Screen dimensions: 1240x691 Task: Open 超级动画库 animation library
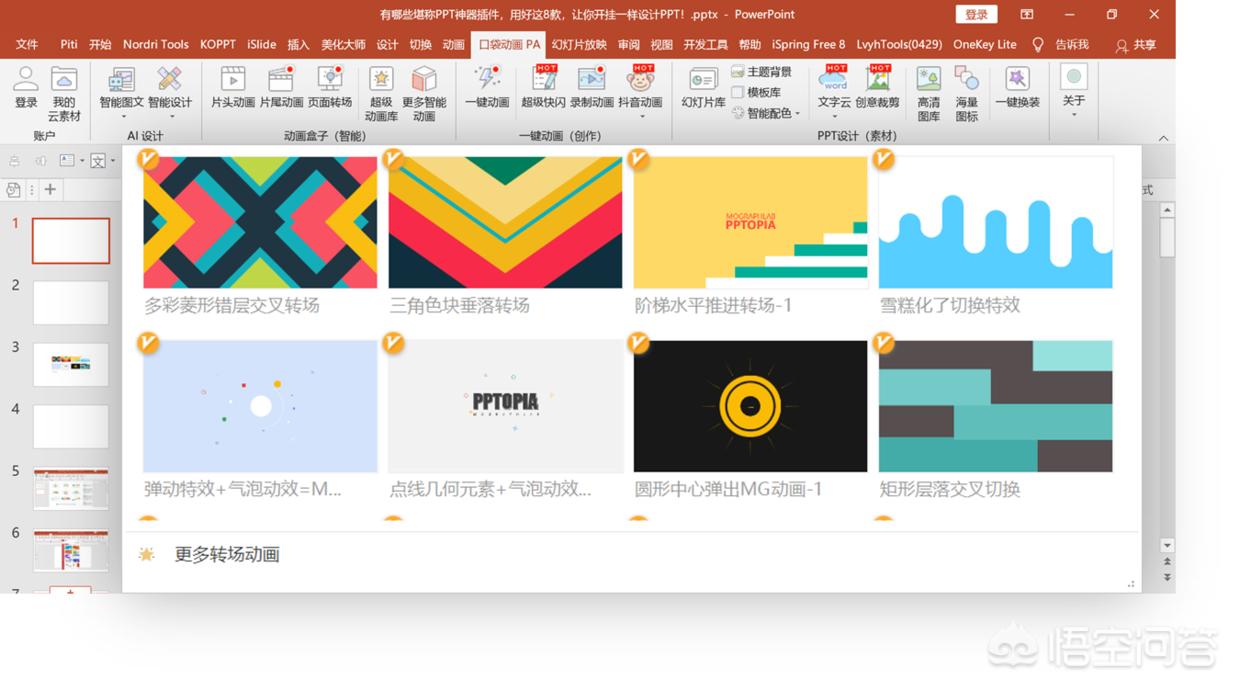[x=381, y=80]
